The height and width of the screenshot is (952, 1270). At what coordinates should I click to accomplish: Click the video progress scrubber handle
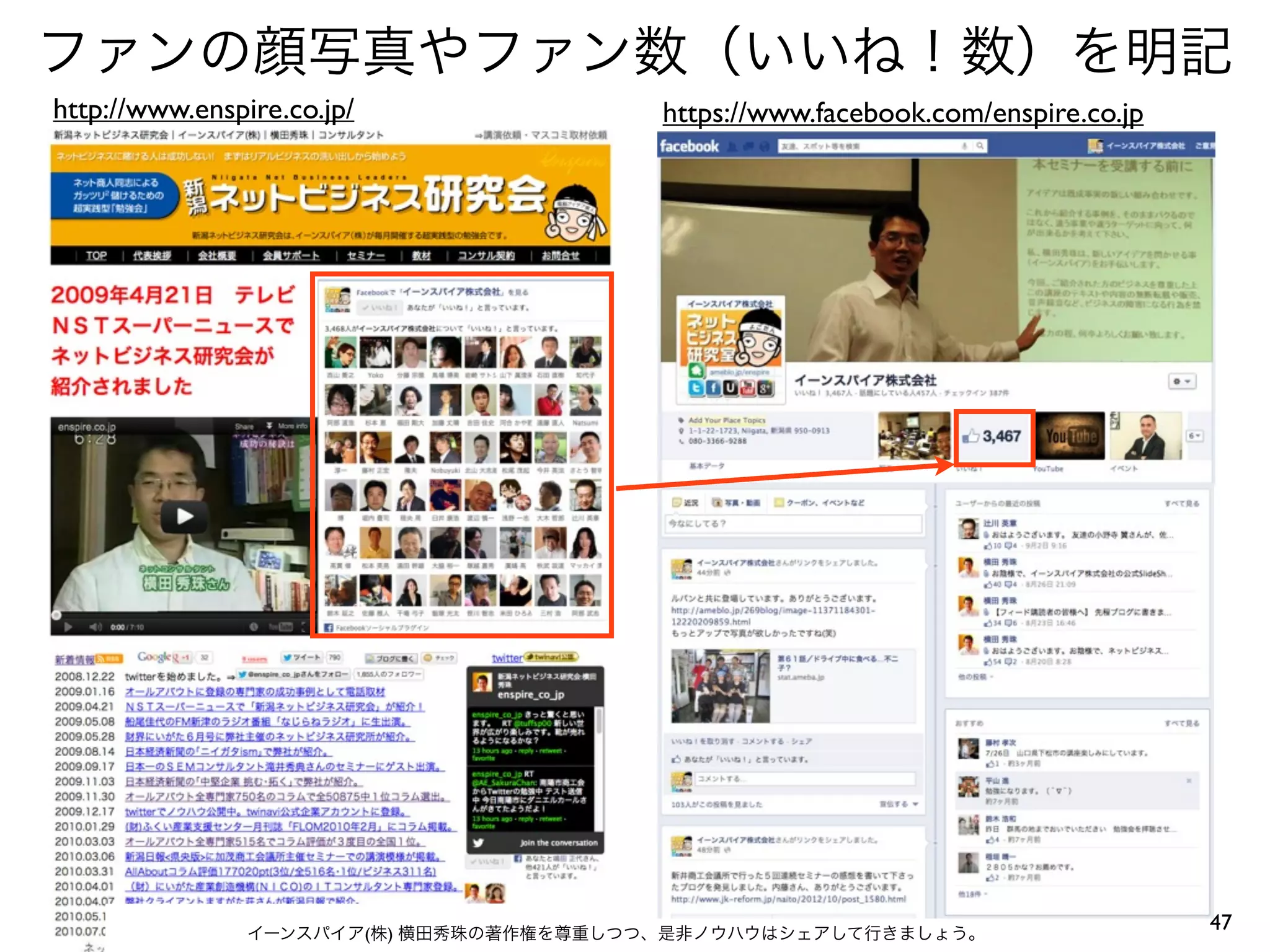[56, 615]
